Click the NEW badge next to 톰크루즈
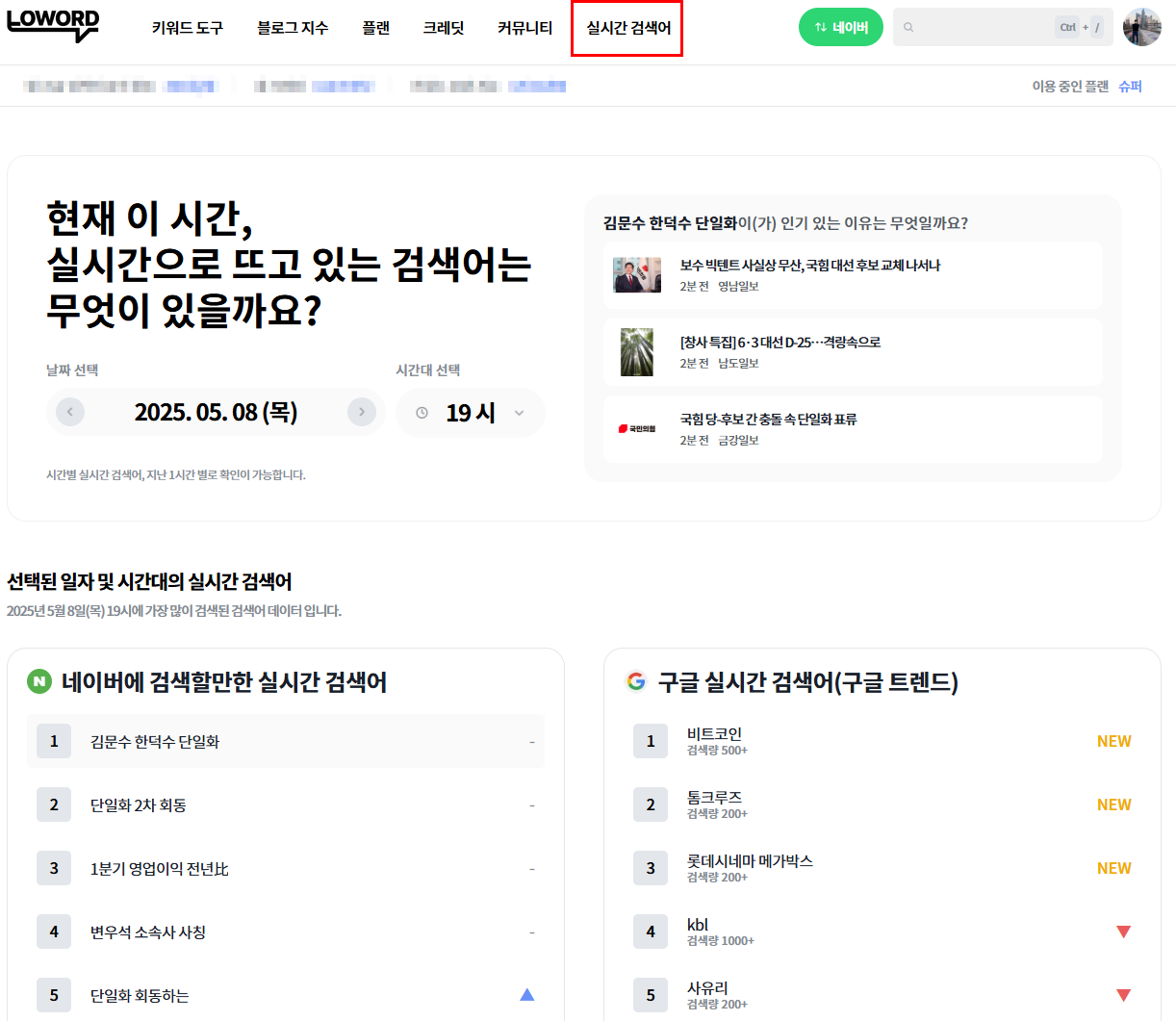Screen dimensions: 1176x1021 click(x=1113, y=804)
